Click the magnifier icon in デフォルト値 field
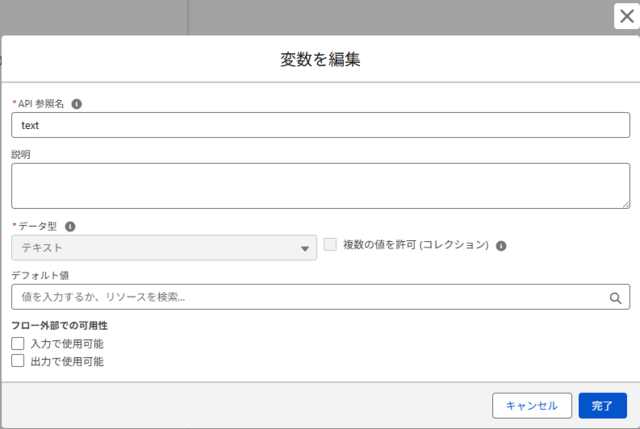This screenshot has height=429, width=640. 615,297
